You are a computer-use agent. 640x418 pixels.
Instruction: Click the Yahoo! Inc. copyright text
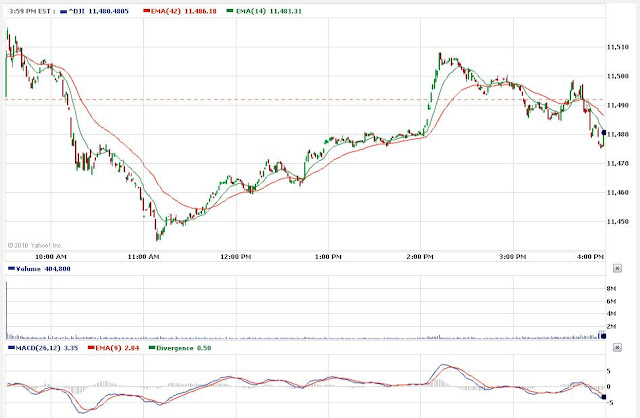(x=36, y=245)
